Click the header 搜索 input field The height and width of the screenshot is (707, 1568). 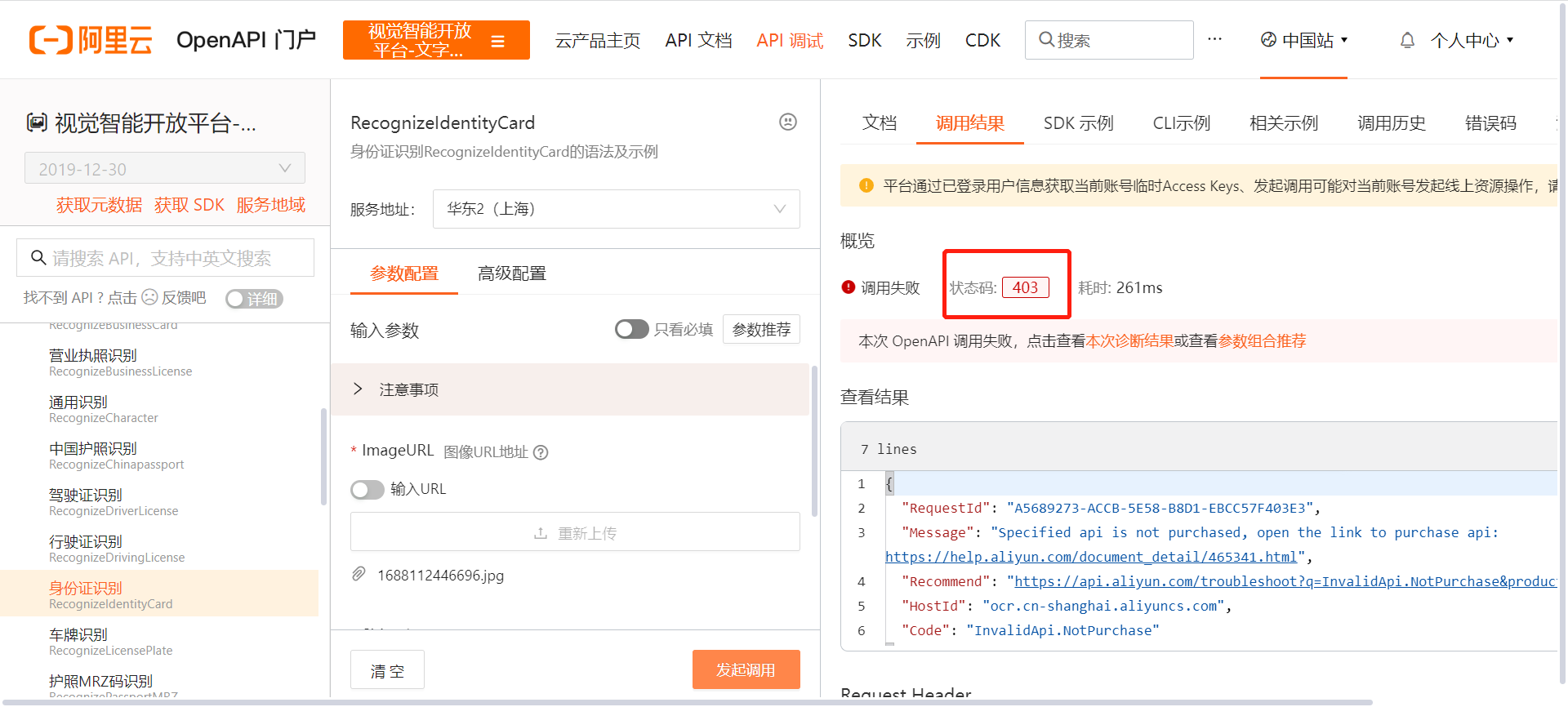pyautogui.click(x=1109, y=39)
